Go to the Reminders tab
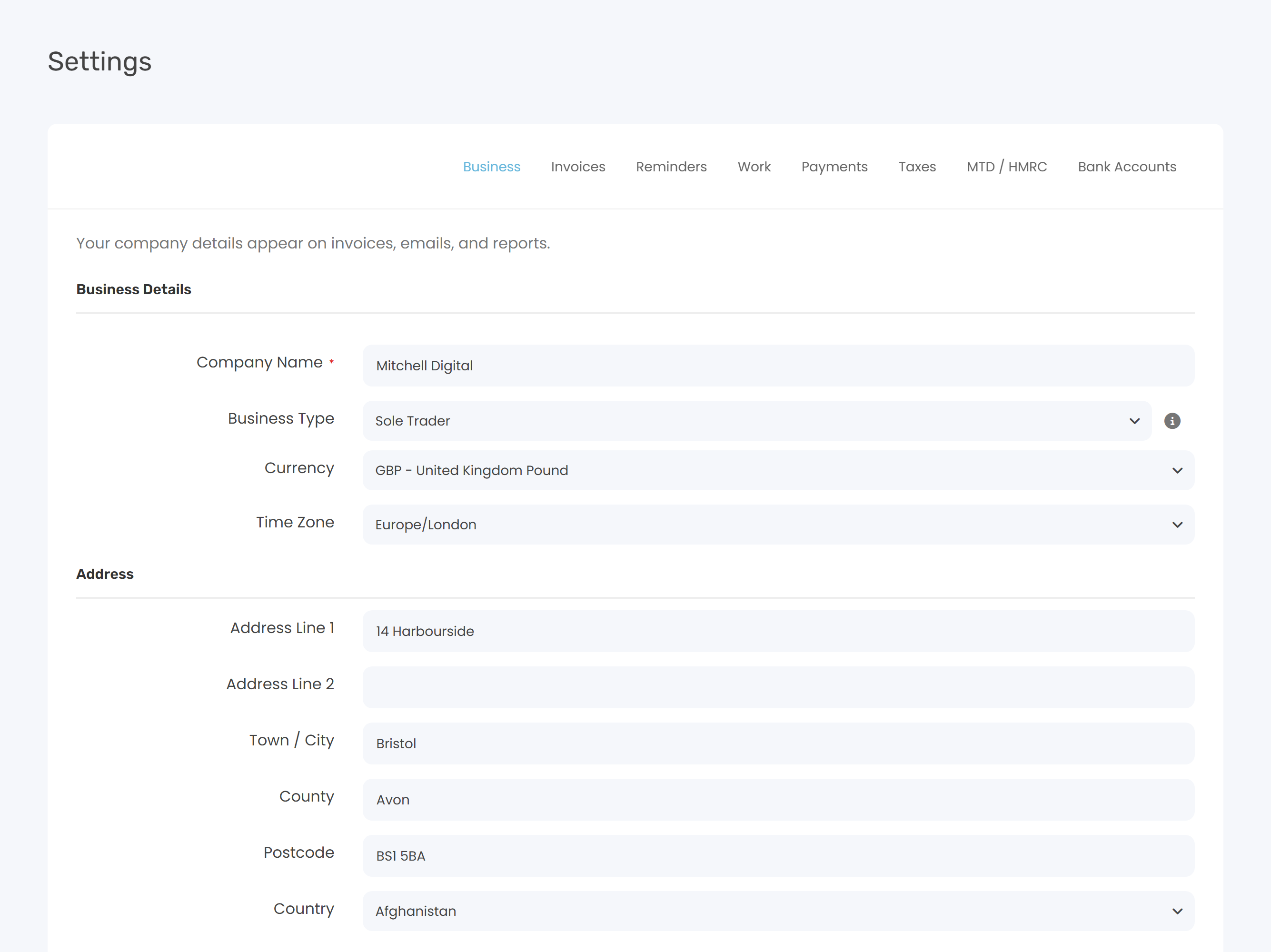Image resolution: width=1271 pixels, height=952 pixels. (671, 167)
